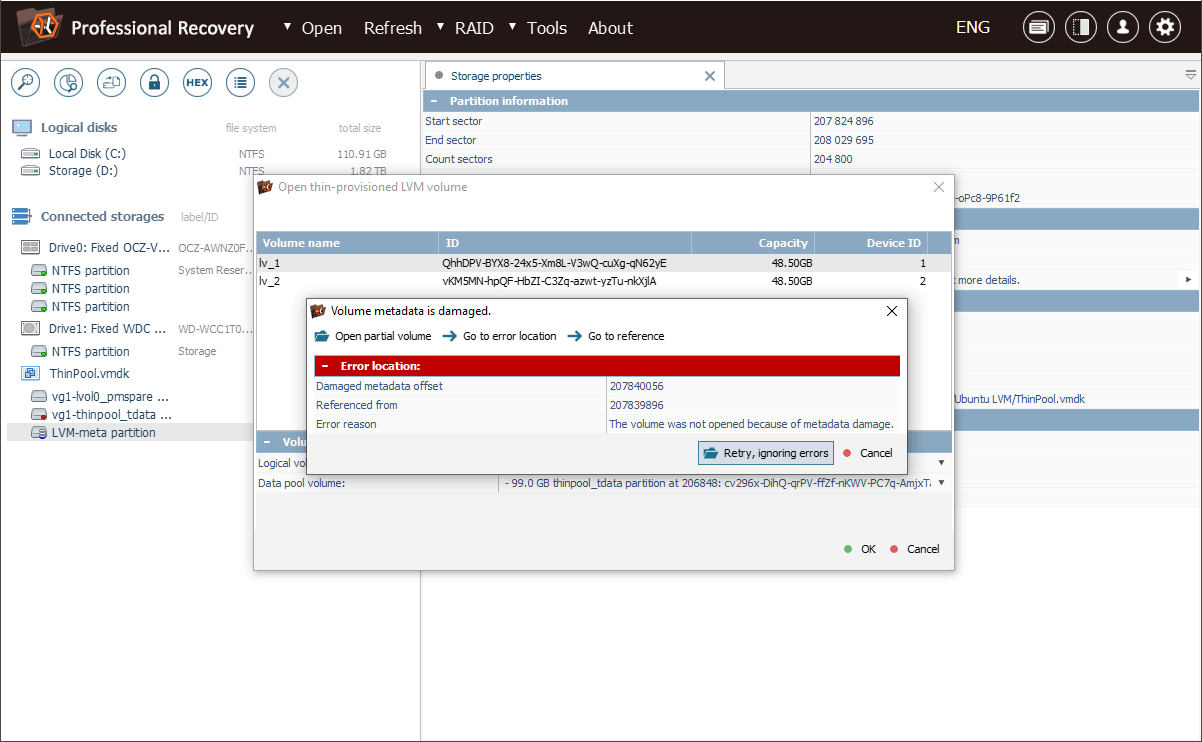This screenshot has width=1202, height=742.
Task: Open the Open menu
Action: pyautogui.click(x=322, y=28)
